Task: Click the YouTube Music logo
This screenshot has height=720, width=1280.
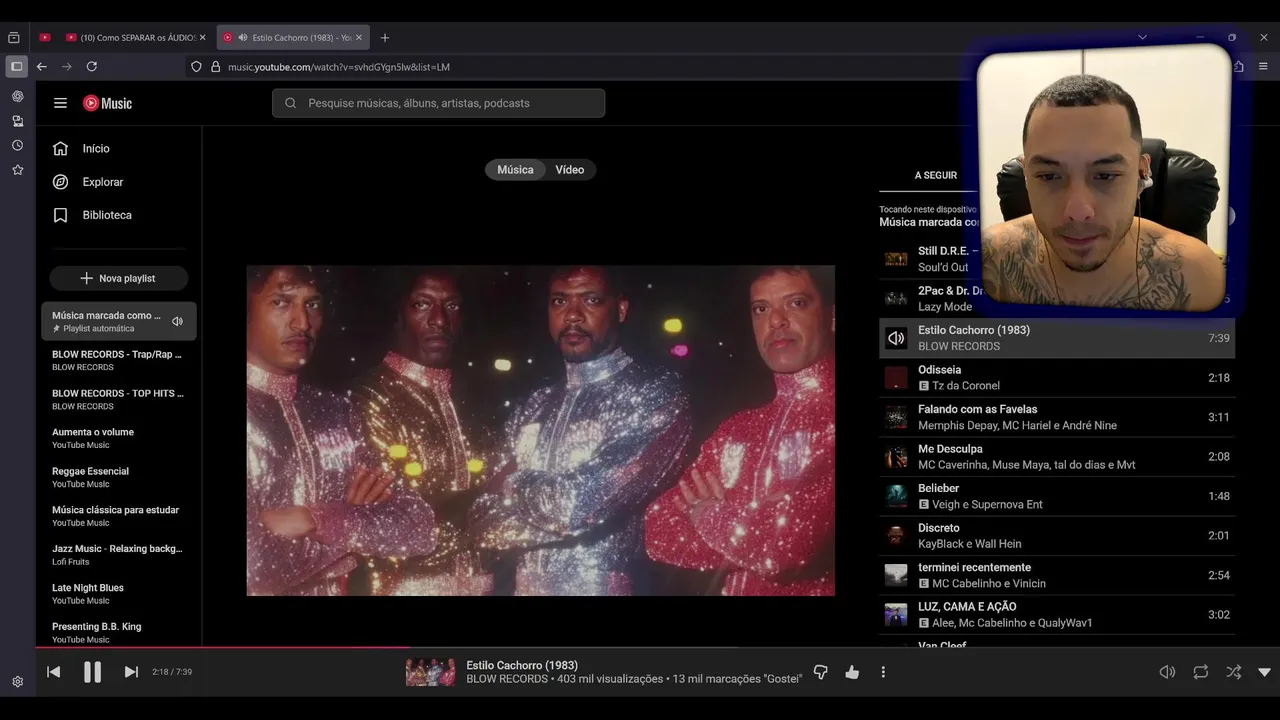Action: pos(107,103)
